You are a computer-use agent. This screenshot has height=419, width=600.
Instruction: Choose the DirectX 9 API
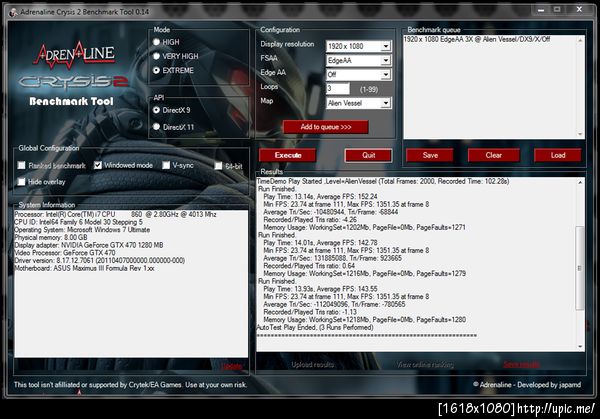click(x=156, y=110)
